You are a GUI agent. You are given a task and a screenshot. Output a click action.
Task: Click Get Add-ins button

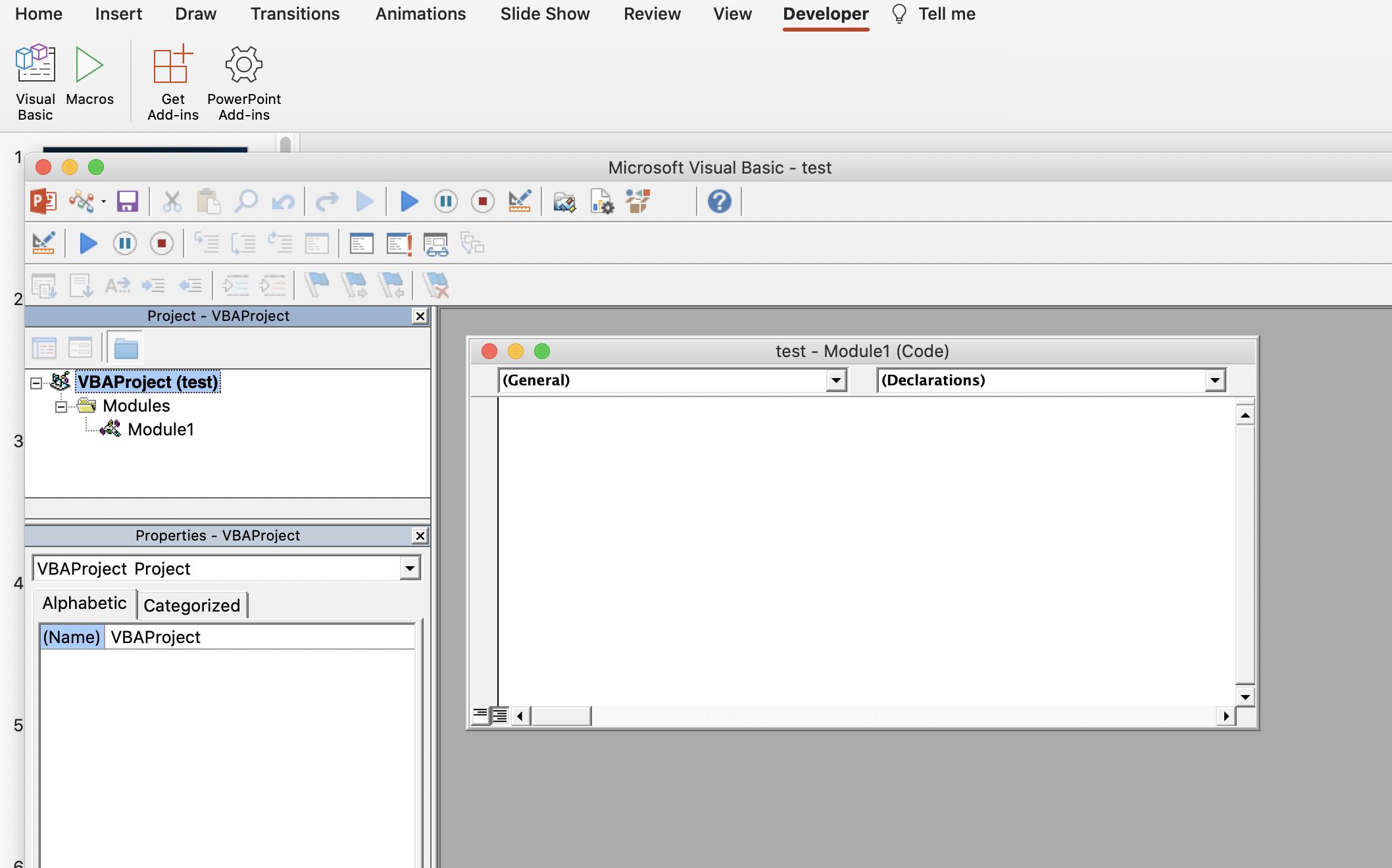173,82
